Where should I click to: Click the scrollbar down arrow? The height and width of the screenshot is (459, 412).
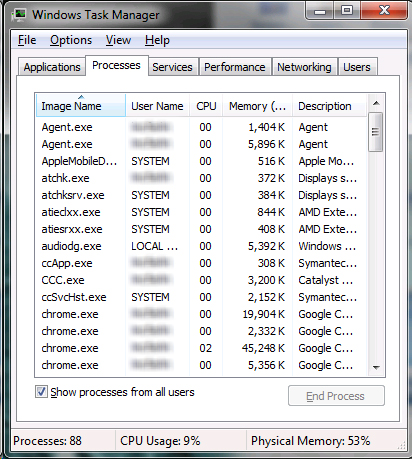tap(376, 367)
